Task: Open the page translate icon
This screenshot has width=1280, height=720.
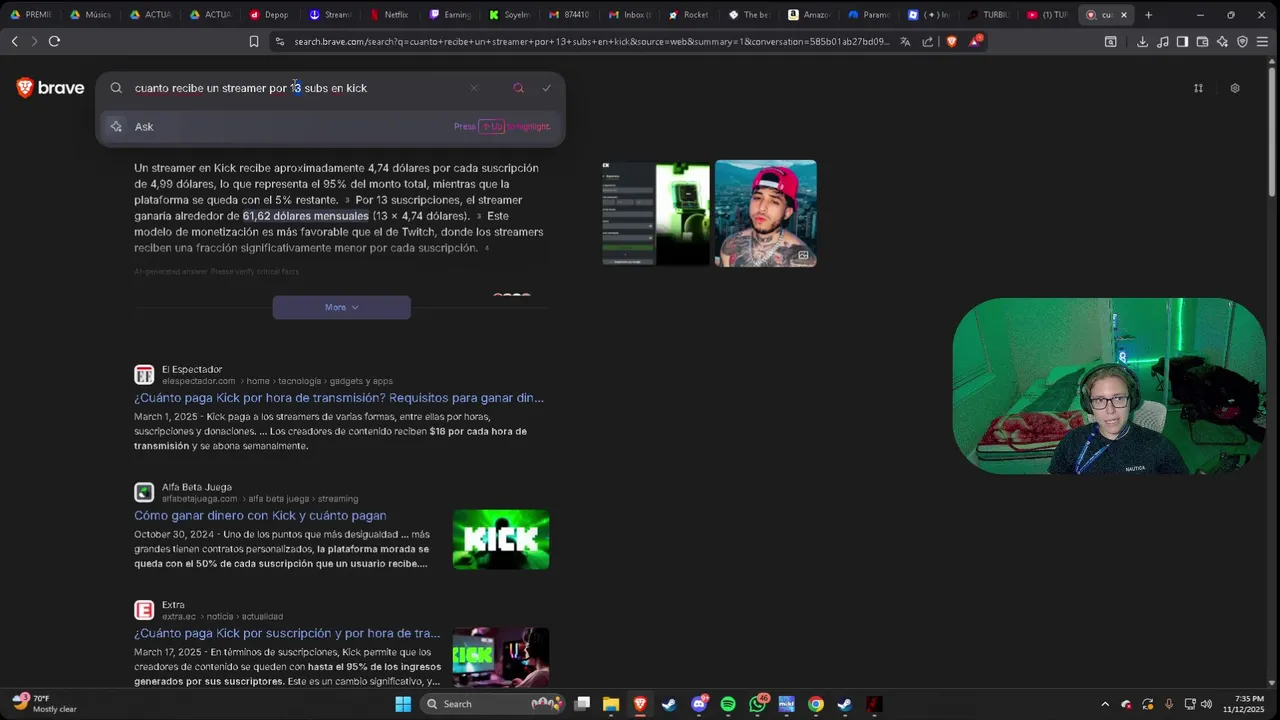Action: click(905, 42)
